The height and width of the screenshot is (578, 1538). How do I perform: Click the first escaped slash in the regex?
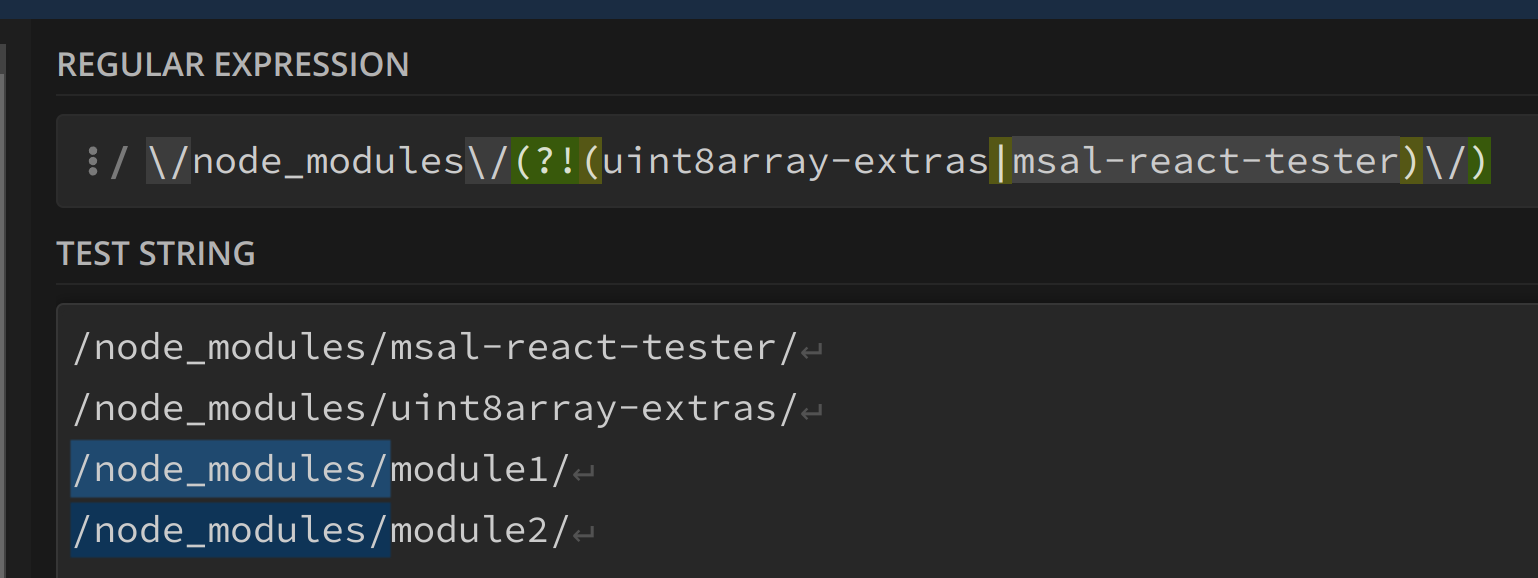[169, 161]
